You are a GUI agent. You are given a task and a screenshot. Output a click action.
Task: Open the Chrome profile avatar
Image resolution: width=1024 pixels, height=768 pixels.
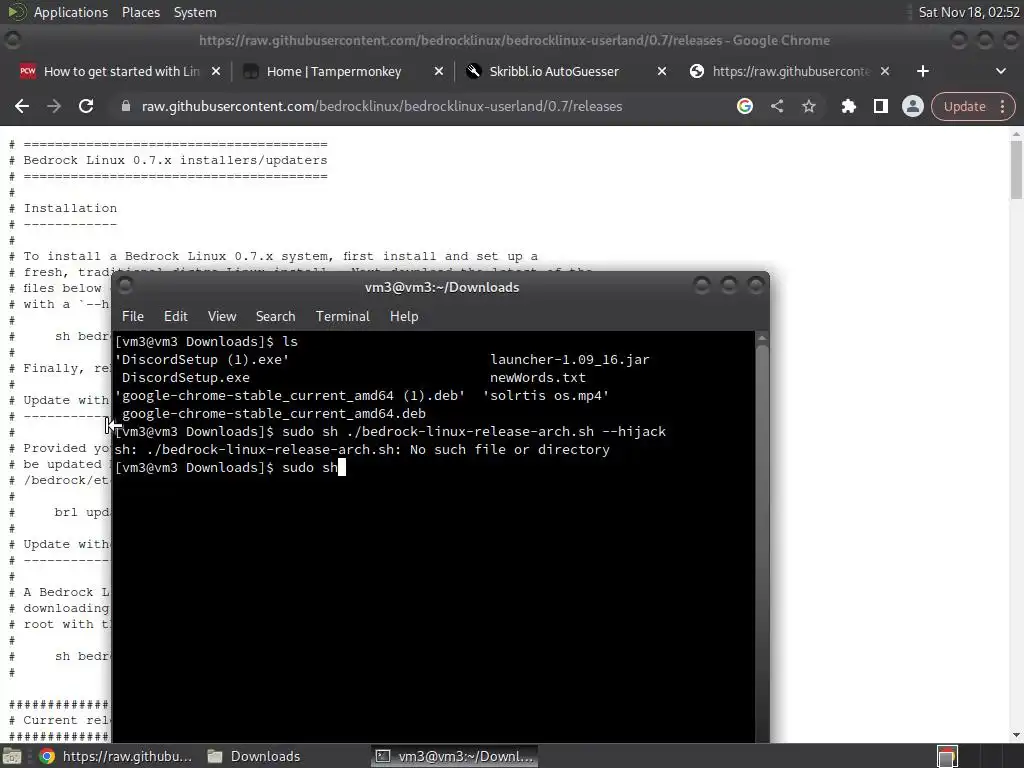[912, 106]
